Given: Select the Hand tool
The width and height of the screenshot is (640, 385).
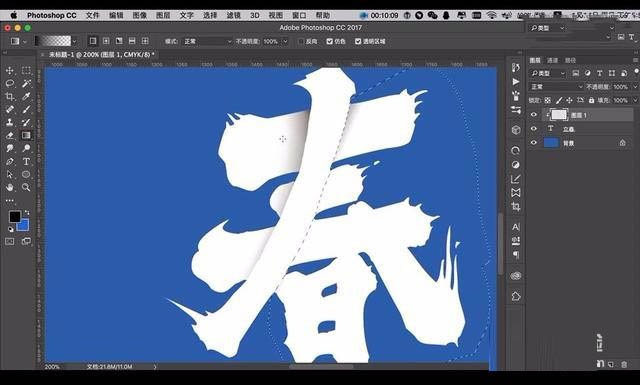Looking at the screenshot, I should click(10, 187).
